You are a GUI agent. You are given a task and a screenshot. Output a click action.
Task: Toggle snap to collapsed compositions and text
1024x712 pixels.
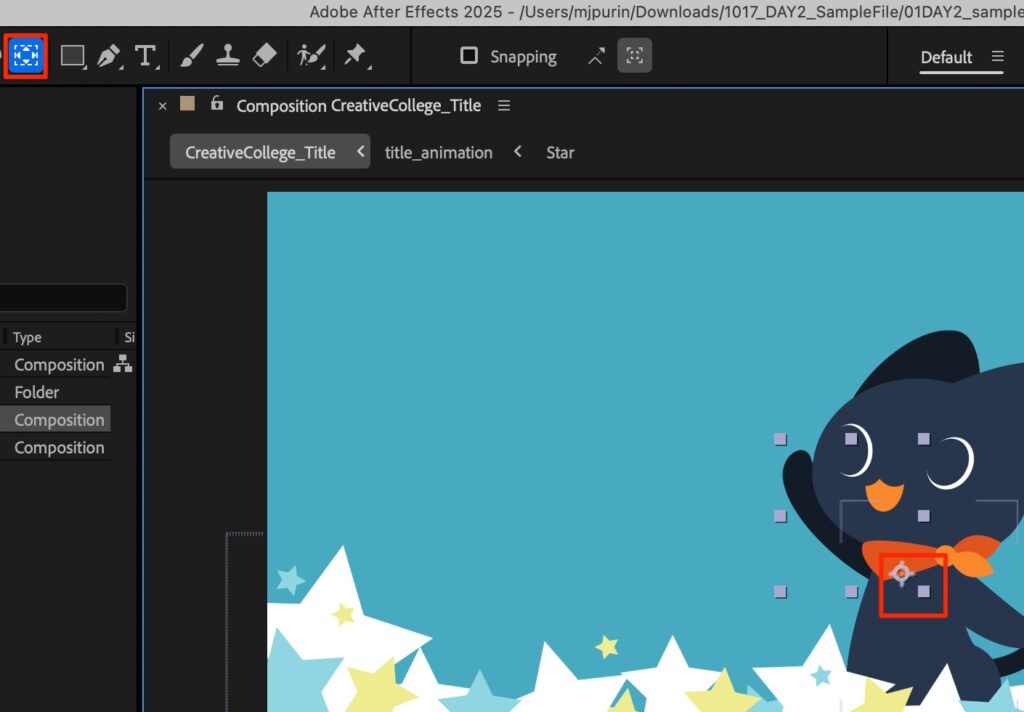[x=634, y=56]
